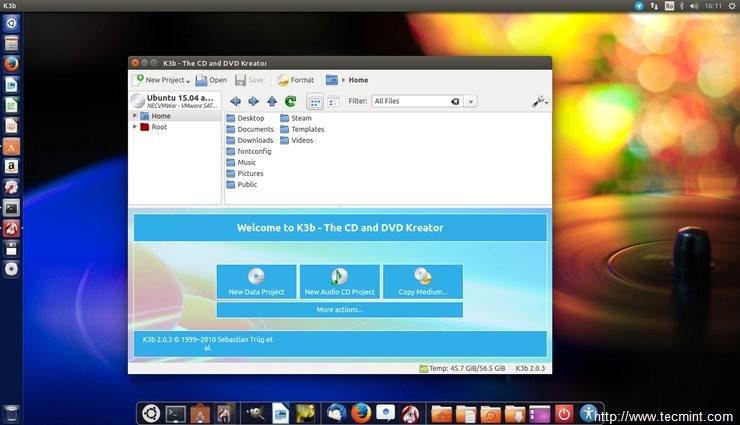
Task: Expand the Home tree node
Action: coord(135,116)
